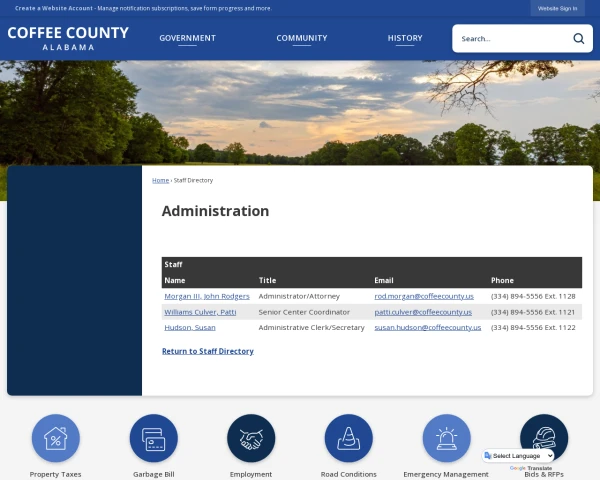Open the History menu
The image size is (600, 480).
click(405, 38)
